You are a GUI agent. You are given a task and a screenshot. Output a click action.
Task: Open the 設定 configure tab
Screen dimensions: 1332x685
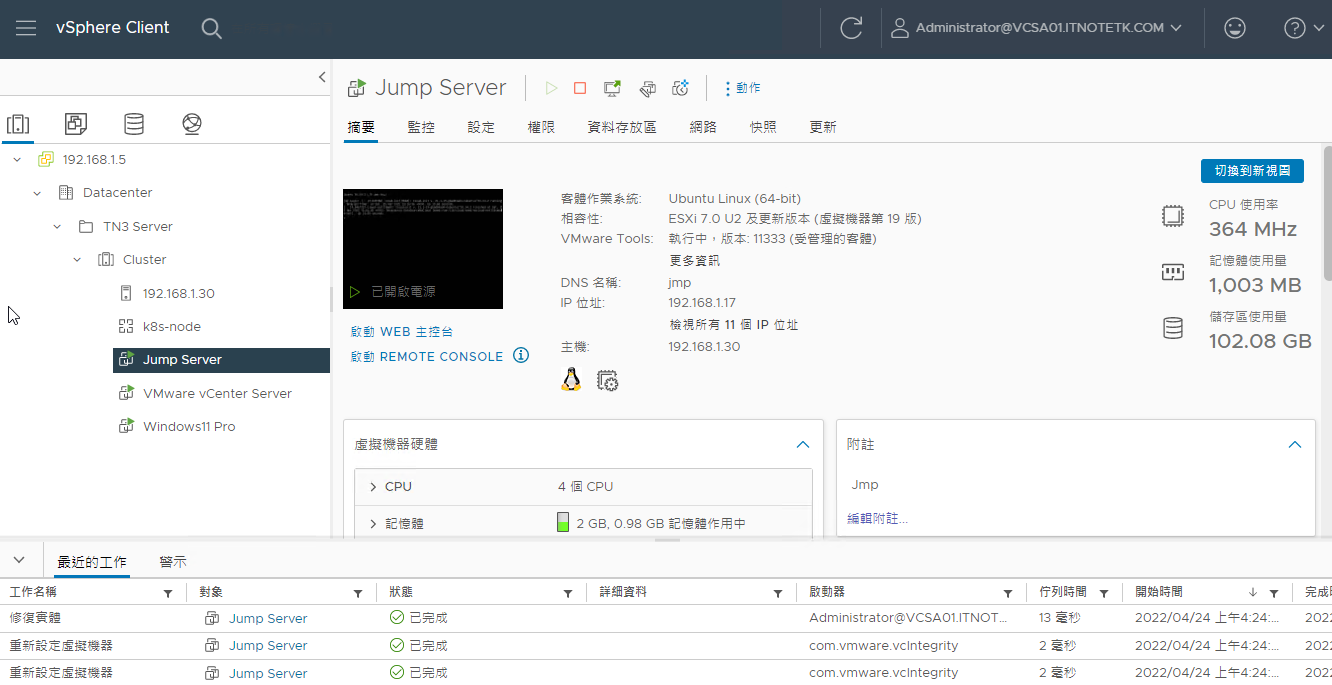coord(481,127)
